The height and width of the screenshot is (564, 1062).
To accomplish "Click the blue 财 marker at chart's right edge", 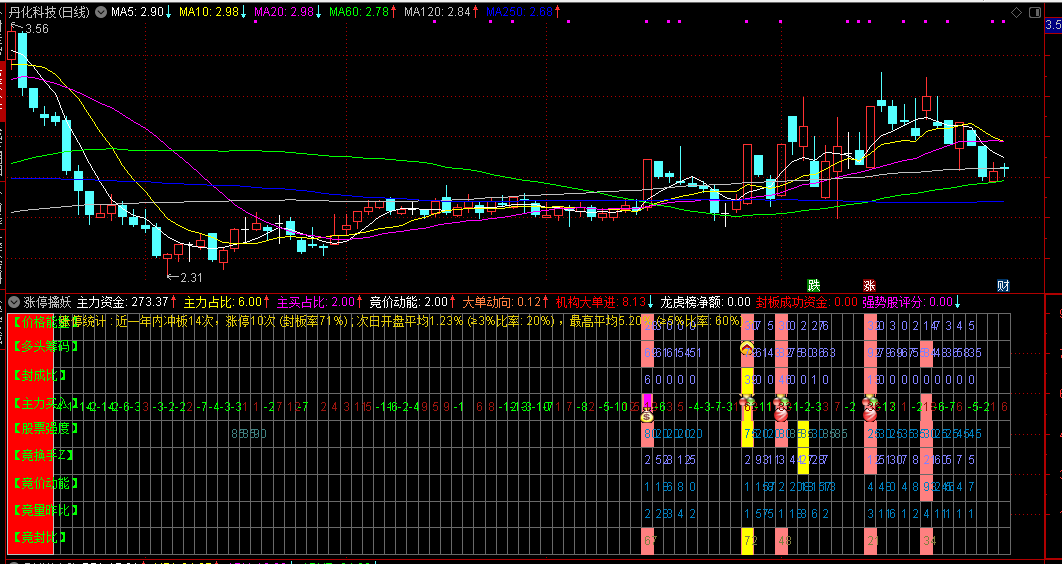I will click(x=1003, y=285).
